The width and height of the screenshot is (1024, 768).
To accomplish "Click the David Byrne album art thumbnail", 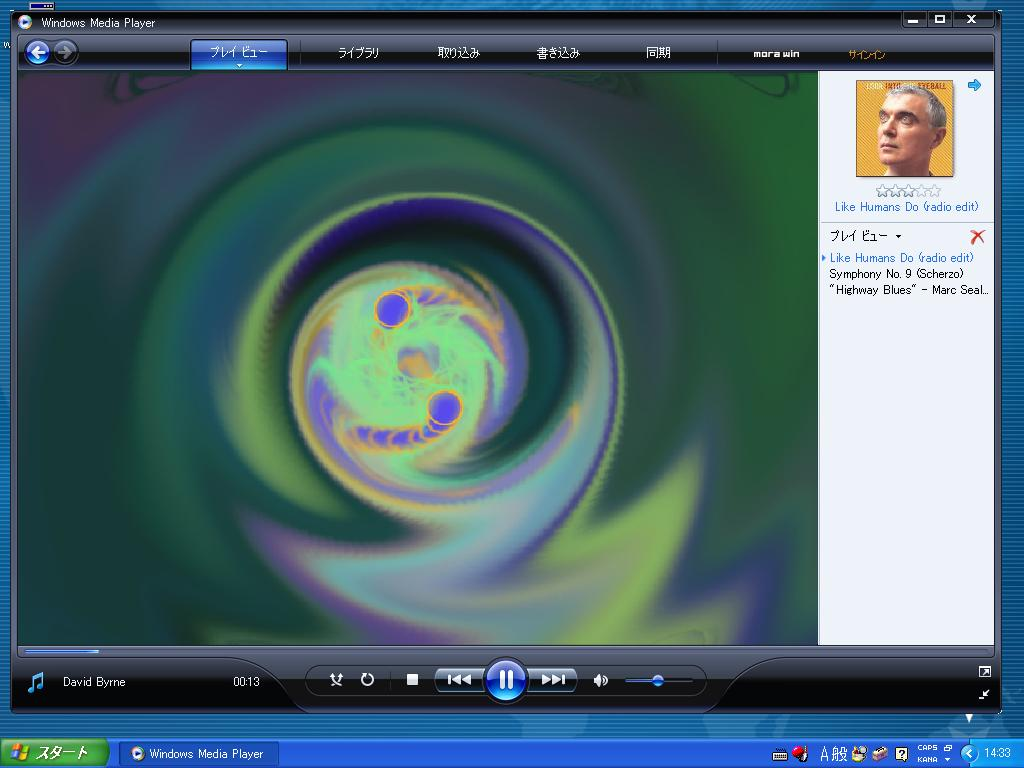I will pyautogui.click(x=904, y=128).
